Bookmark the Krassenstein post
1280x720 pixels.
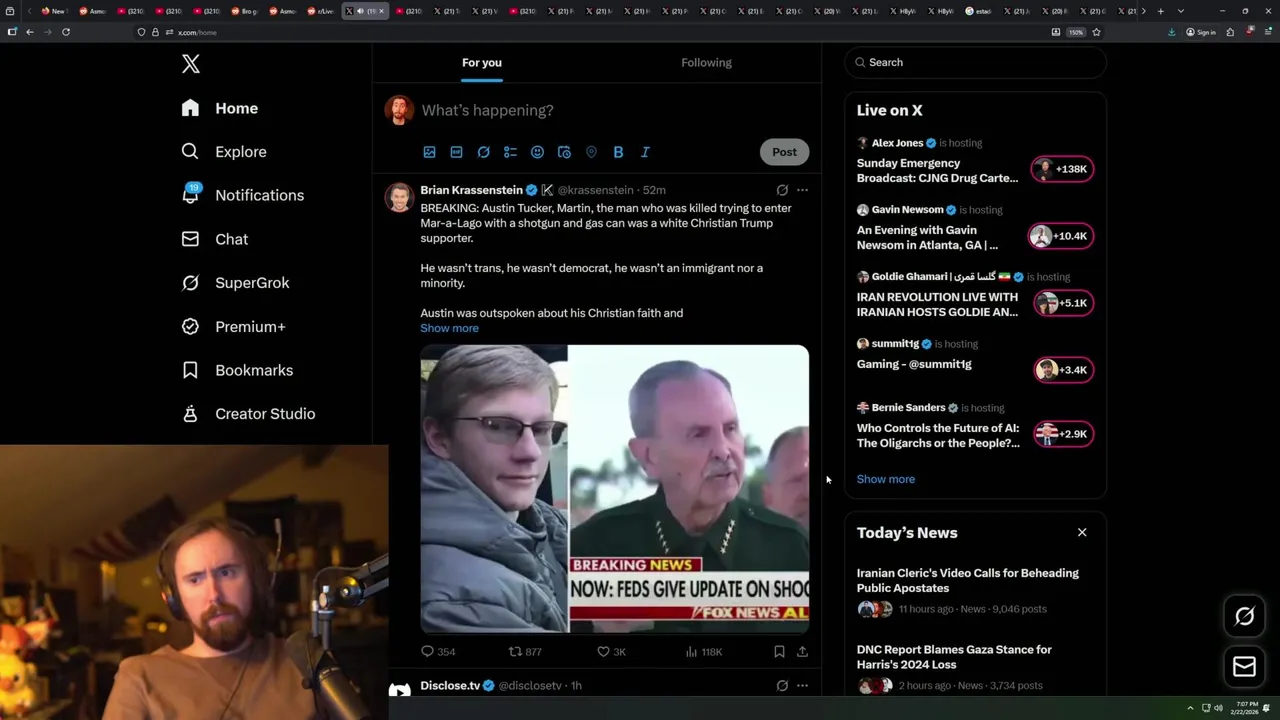coord(779,651)
